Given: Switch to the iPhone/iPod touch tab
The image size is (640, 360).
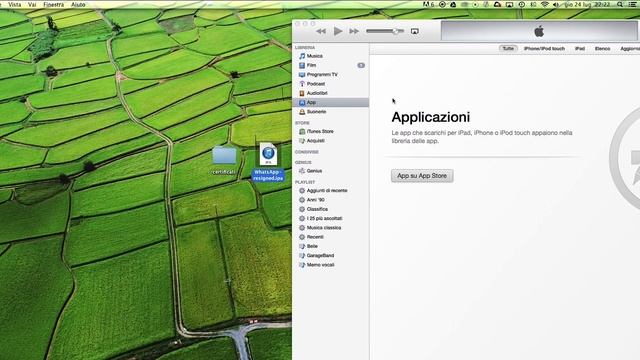Looking at the screenshot, I should [x=544, y=49].
